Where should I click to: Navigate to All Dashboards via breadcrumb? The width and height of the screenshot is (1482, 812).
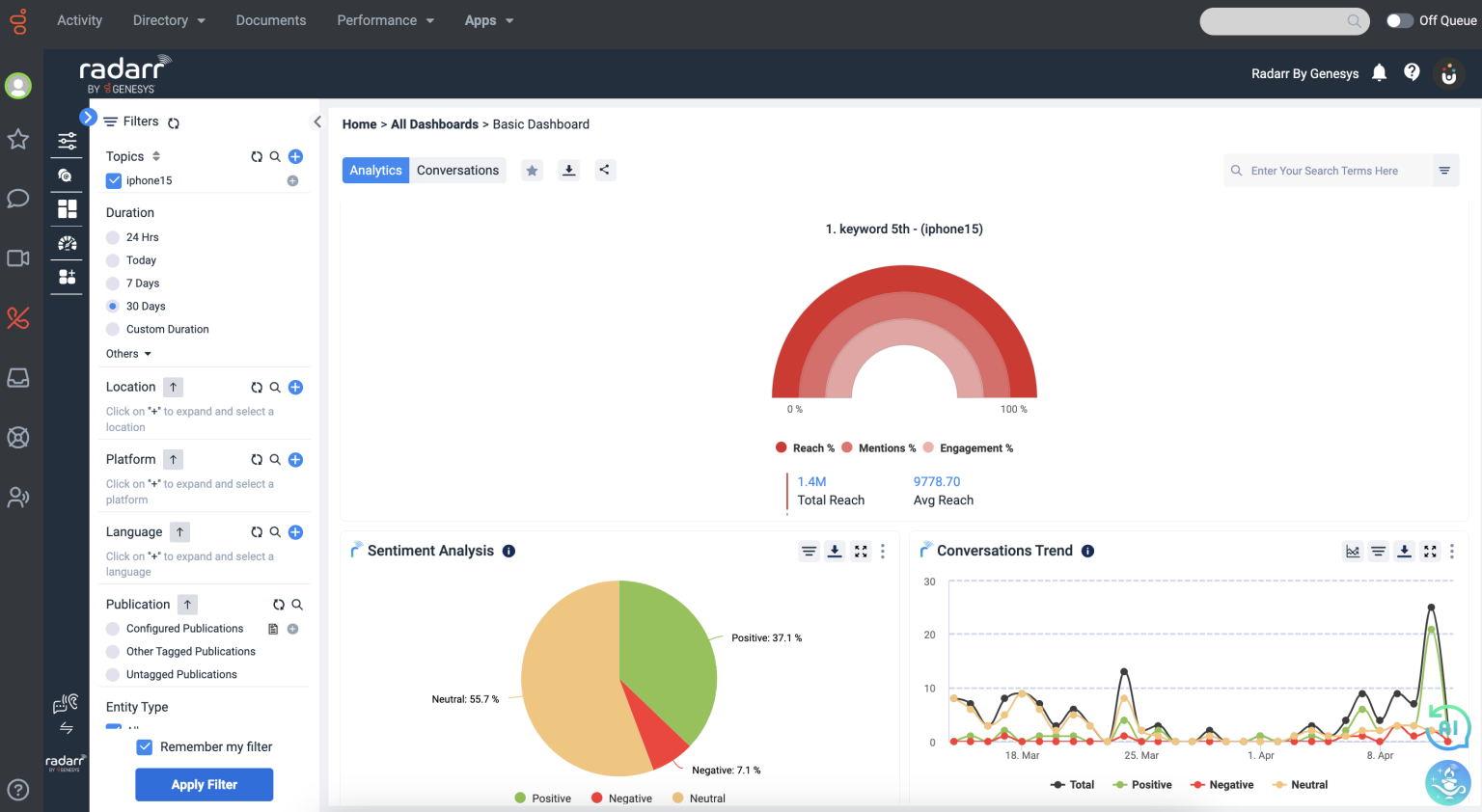[x=434, y=124]
